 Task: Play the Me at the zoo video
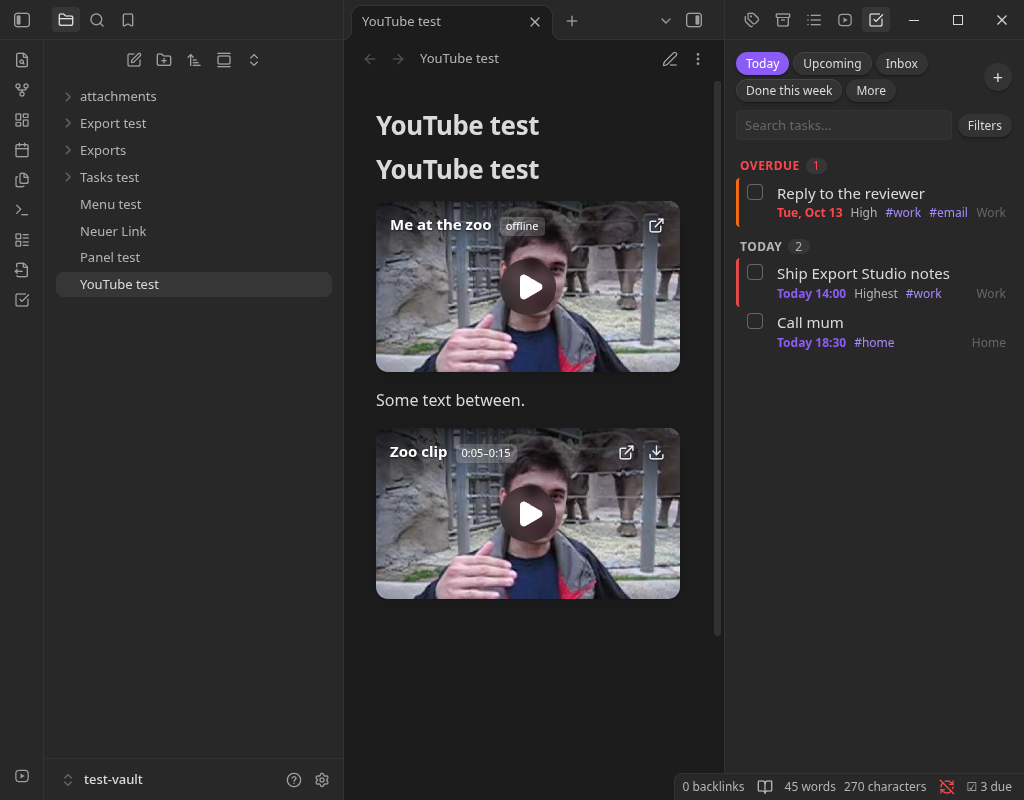(x=528, y=287)
